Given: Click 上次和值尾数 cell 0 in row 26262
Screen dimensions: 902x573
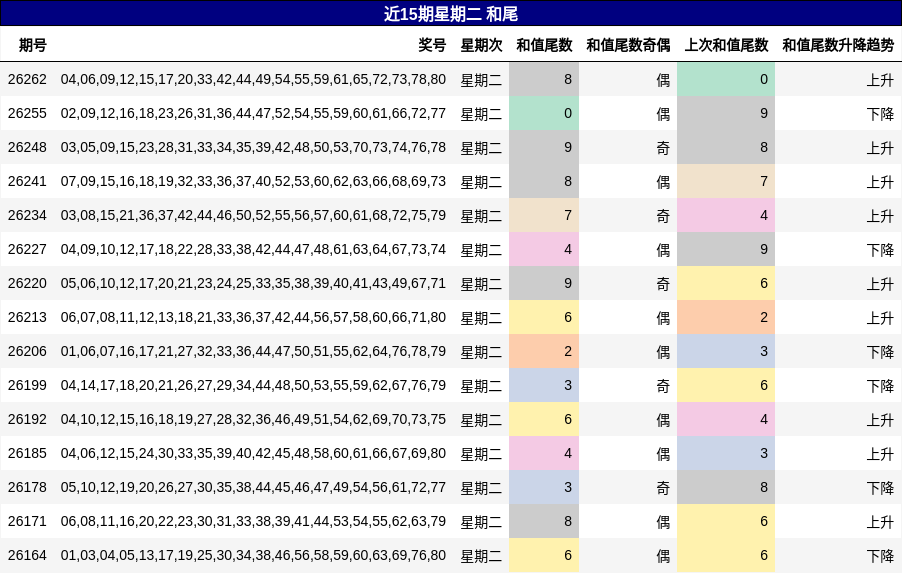Looking at the screenshot, I should (x=726, y=79).
